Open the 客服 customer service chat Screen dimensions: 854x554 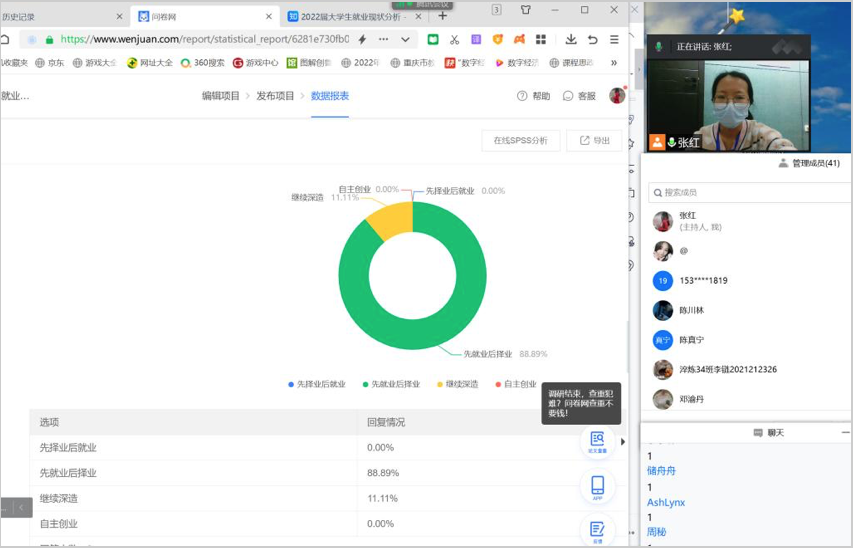point(579,96)
